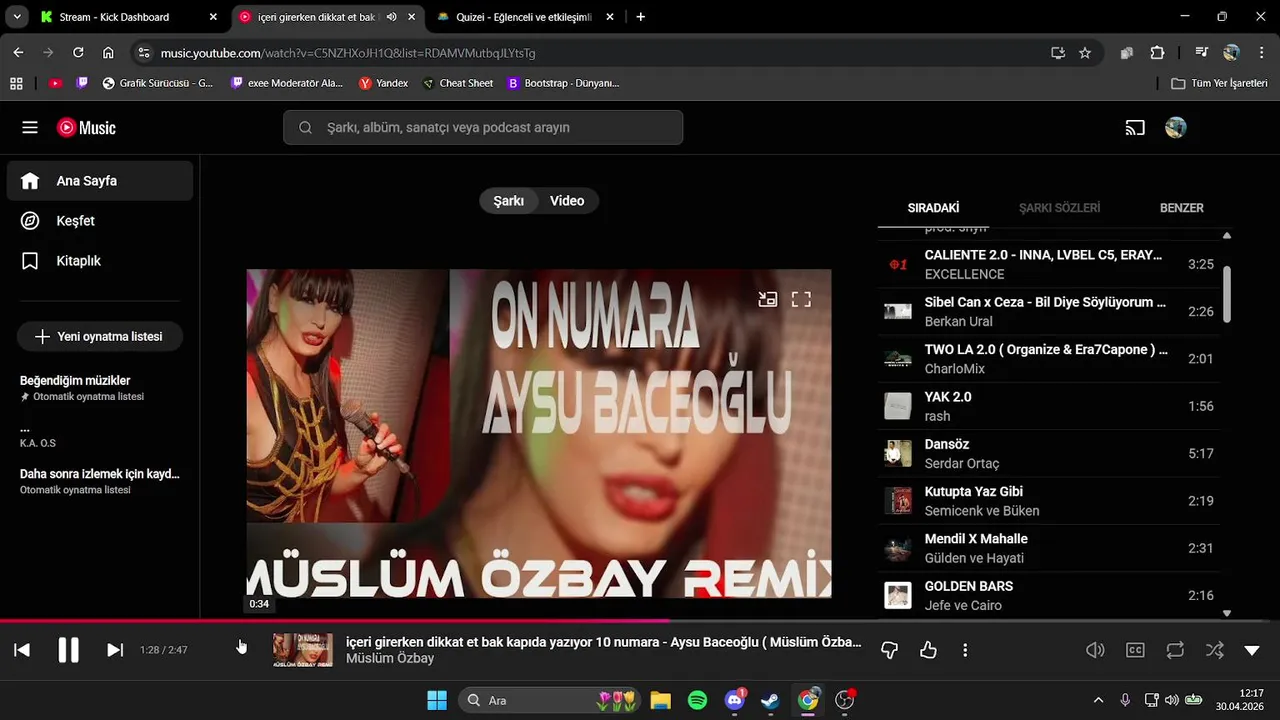
Task: Play TWO LA 2.0 from the queue
Action: pyautogui.click(x=1050, y=359)
